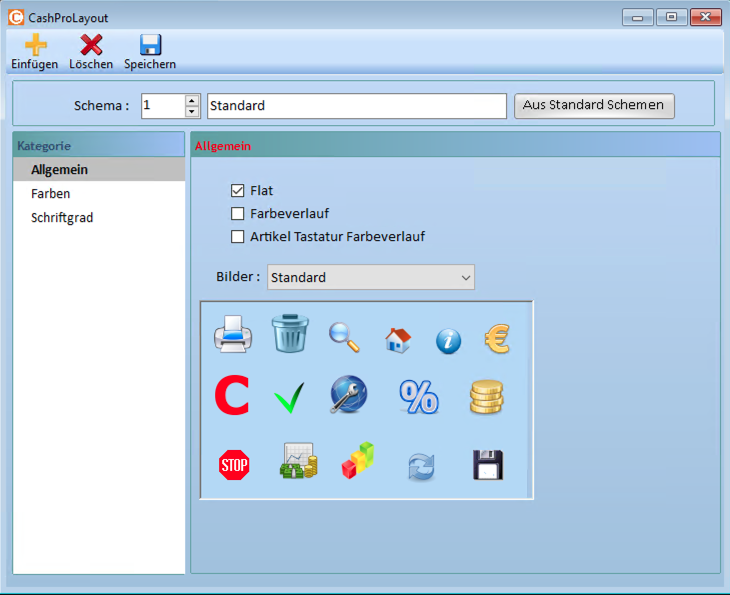Click the Speichern floppy disk icon
The height and width of the screenshot is (595, 730).
coord(150,45)
